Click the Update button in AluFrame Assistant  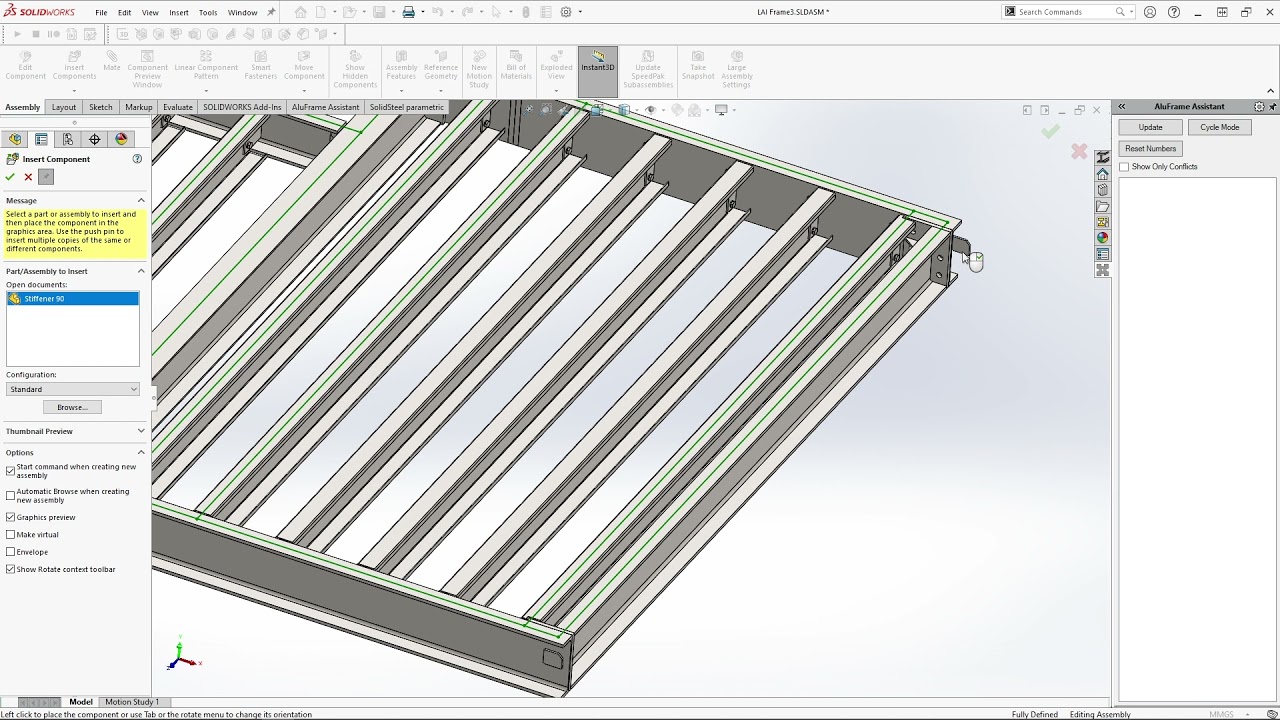tap(1150, 127)
